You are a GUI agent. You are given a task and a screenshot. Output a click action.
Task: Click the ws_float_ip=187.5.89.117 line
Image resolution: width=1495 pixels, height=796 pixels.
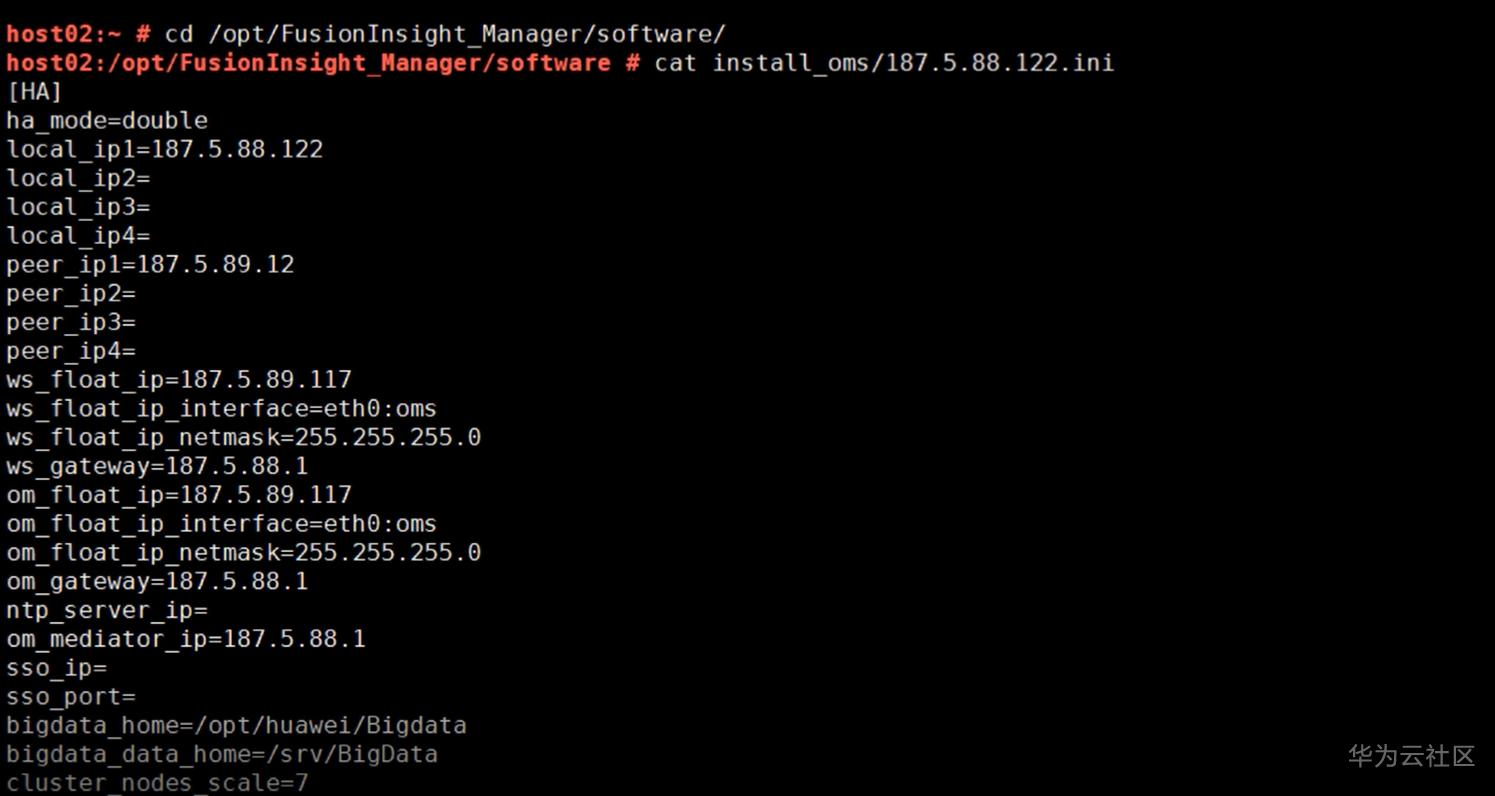pos(179,380)
